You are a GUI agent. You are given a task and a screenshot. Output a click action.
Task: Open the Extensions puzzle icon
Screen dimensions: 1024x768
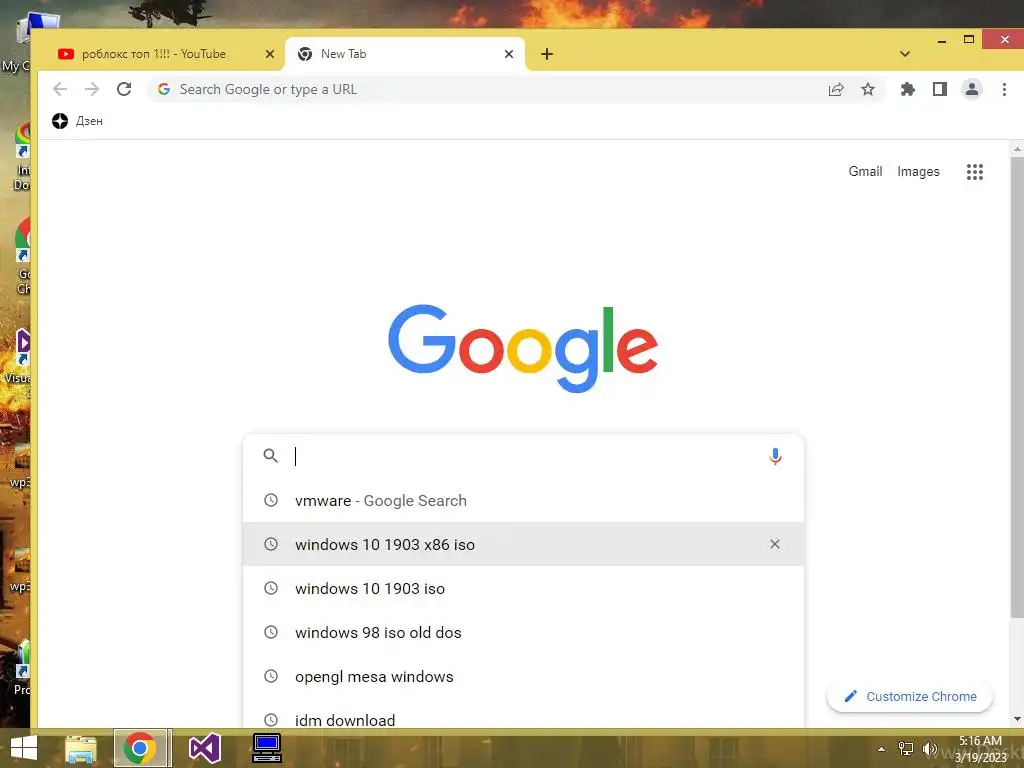tap(908, 89)
